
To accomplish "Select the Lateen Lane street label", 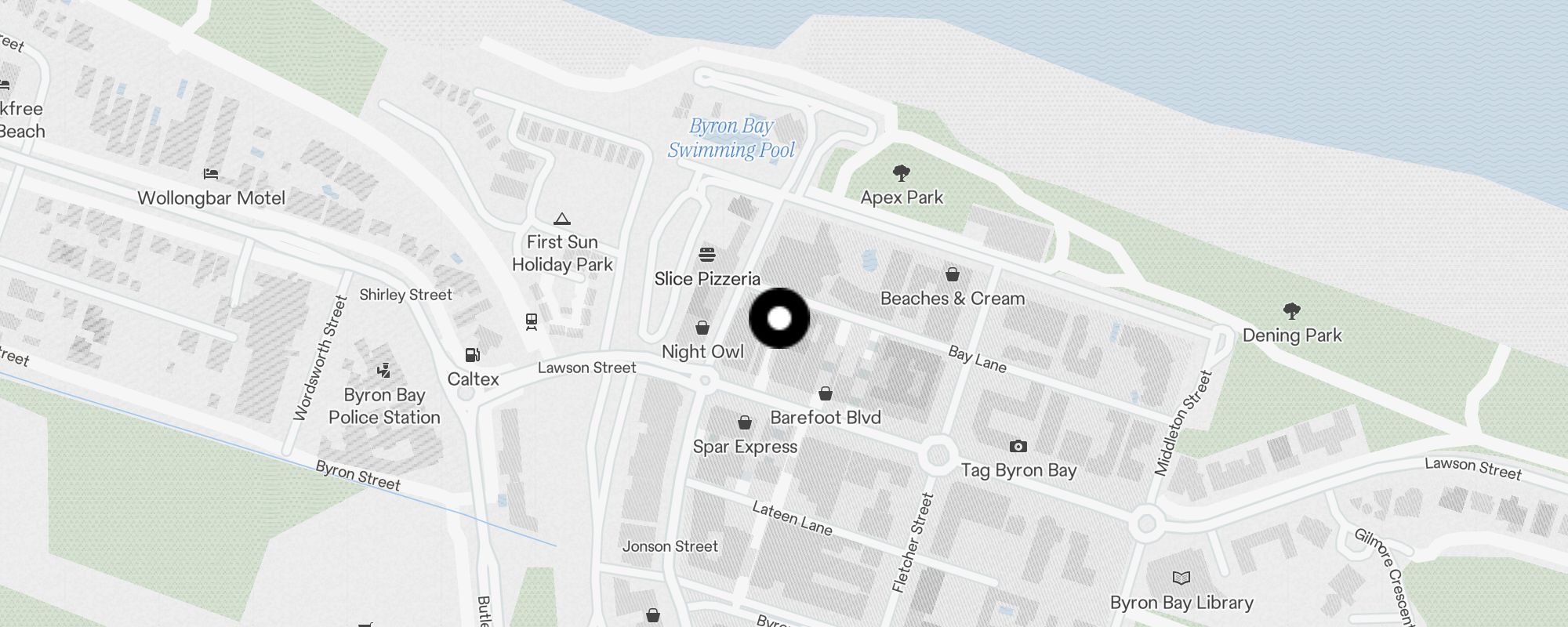I will [x=792, y=519].
